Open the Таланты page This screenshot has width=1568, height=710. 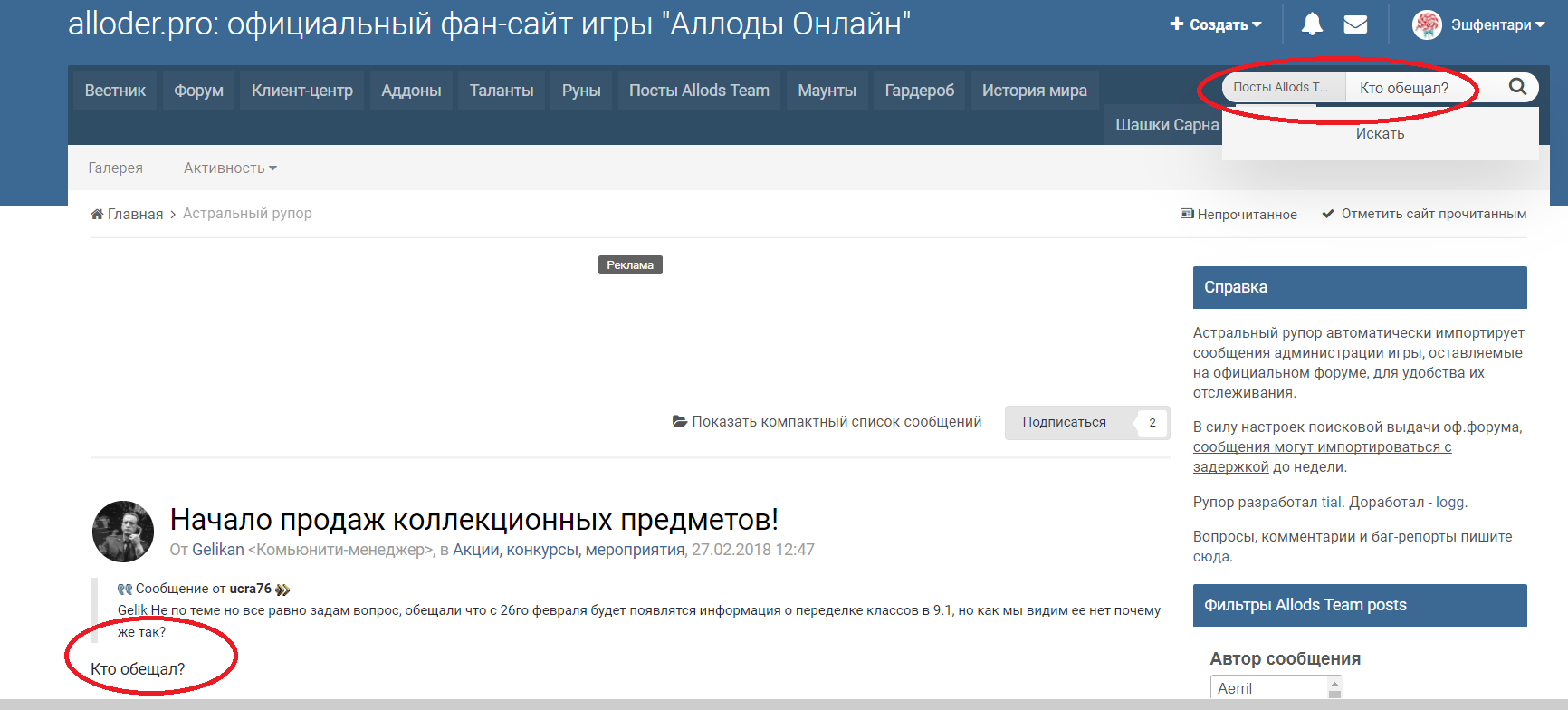pos(502,91)
